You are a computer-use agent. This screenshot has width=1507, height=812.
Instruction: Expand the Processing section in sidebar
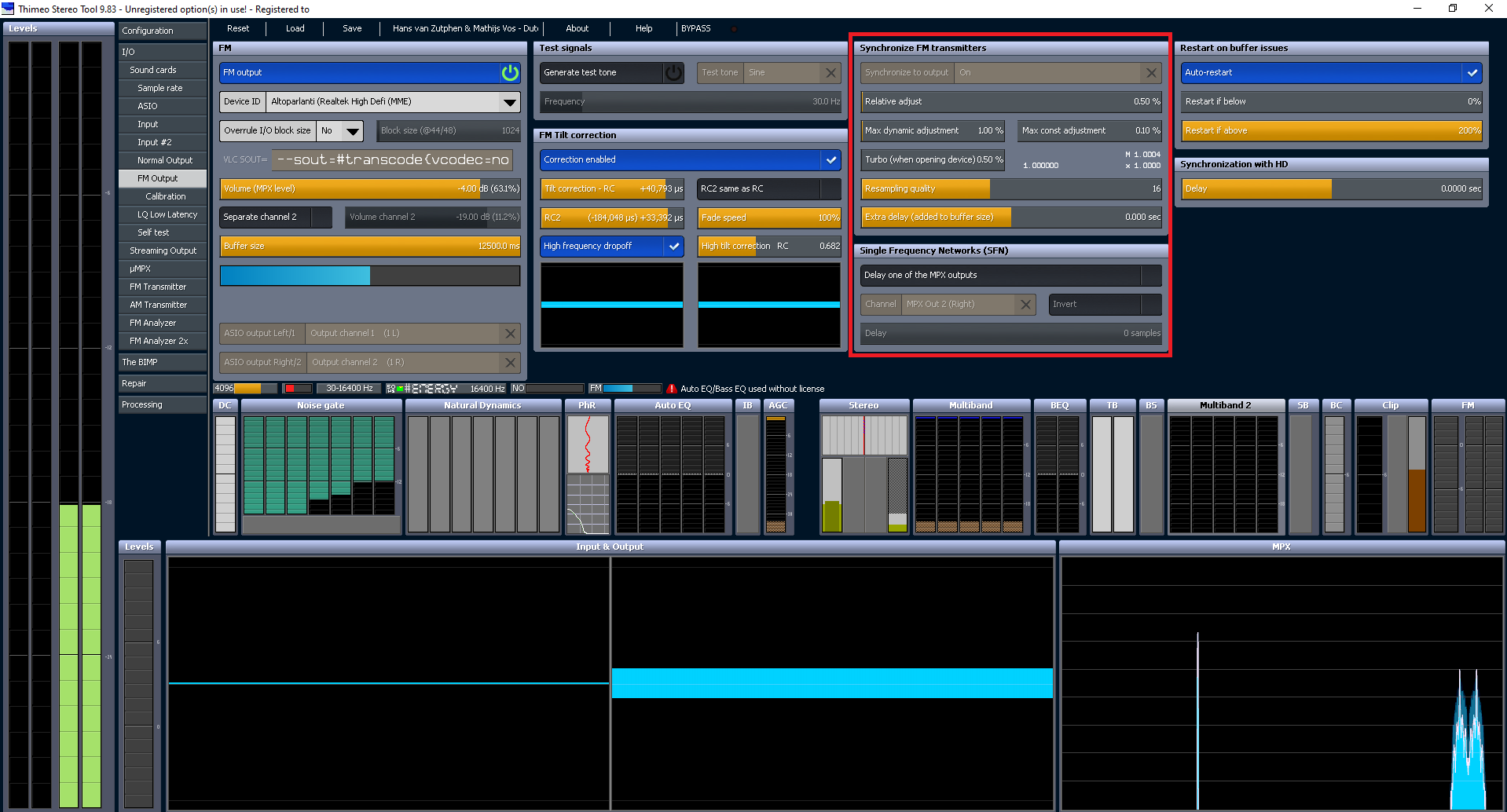(162, 404)
